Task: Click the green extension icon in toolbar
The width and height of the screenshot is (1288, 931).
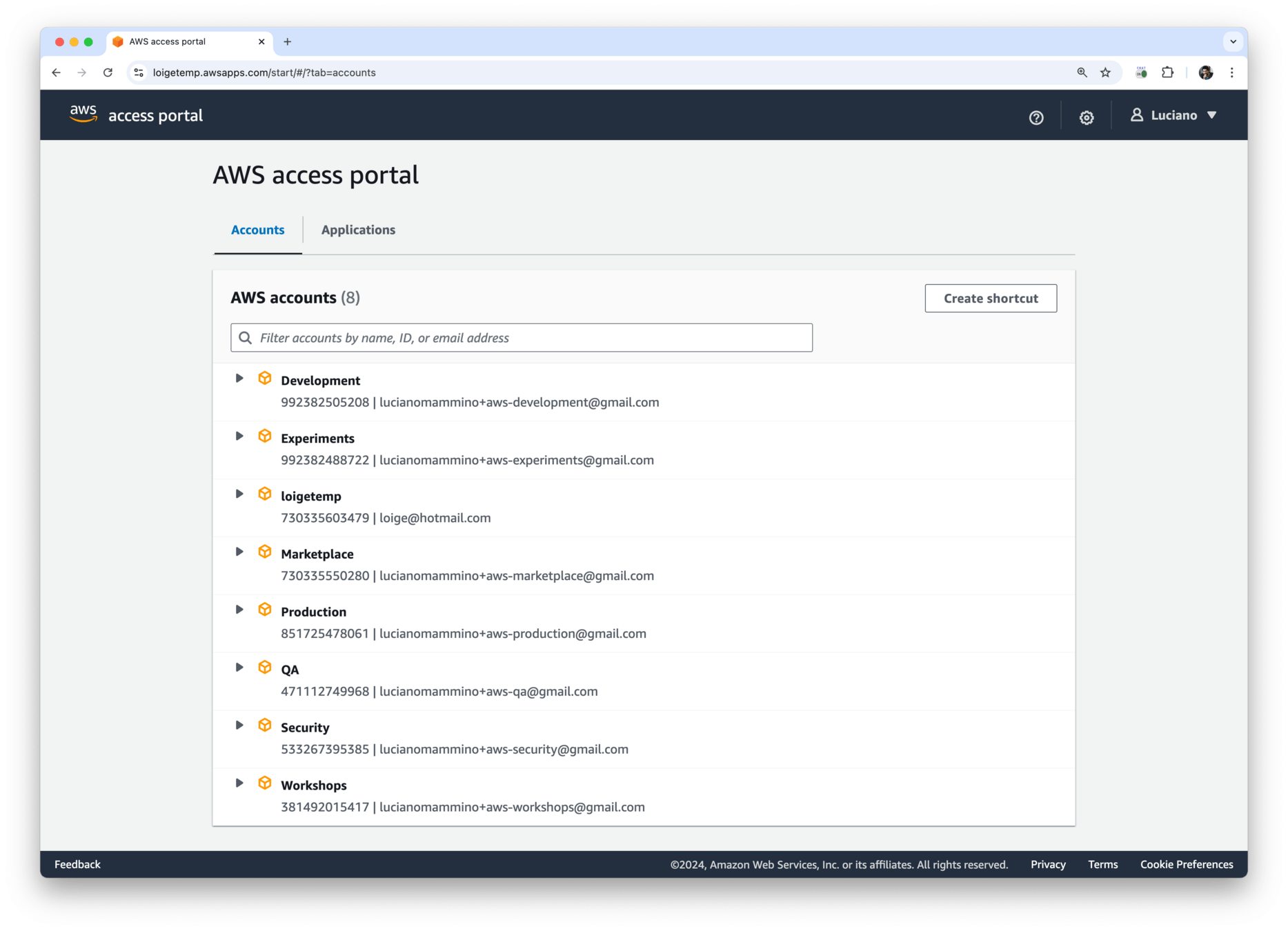Action: tap(1142, 72)
